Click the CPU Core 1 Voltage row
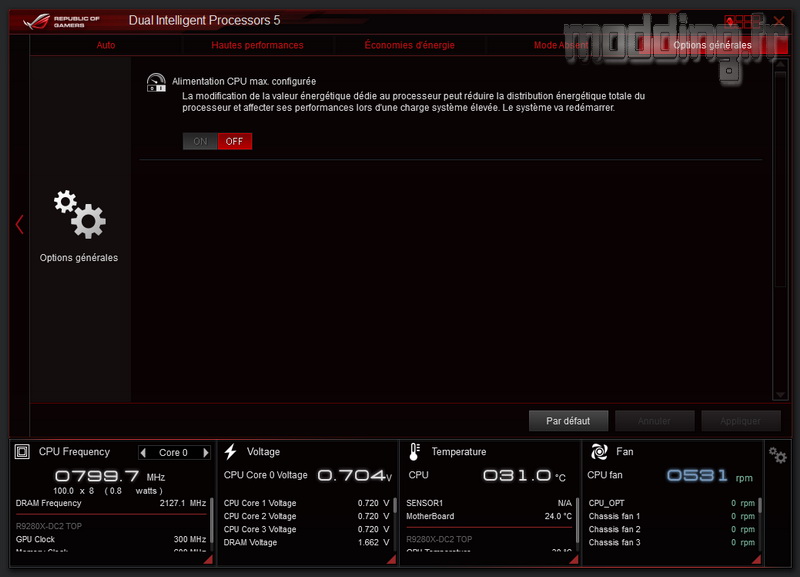 [306, 503]
